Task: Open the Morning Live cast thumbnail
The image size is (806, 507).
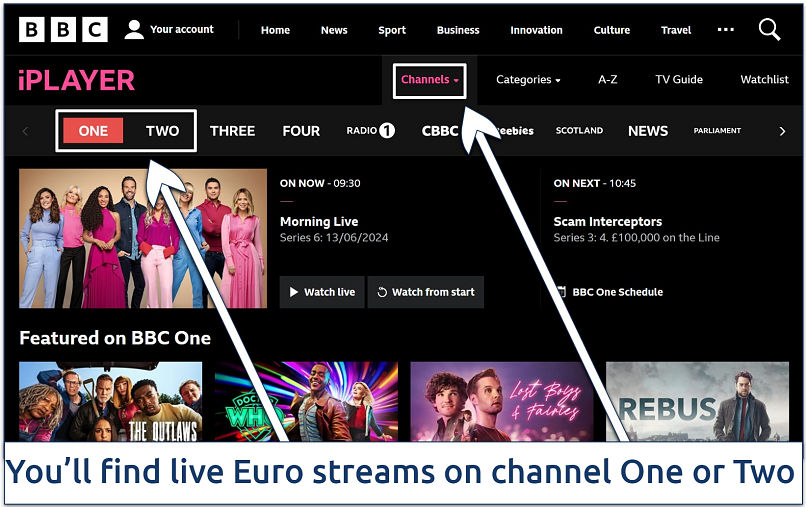Action: 143,239
